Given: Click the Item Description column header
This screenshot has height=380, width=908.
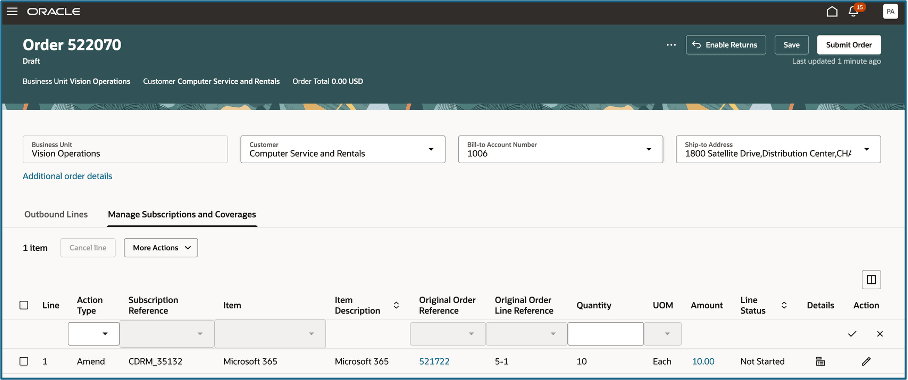Looking at the screenshot, I should (x=357, y=305).
